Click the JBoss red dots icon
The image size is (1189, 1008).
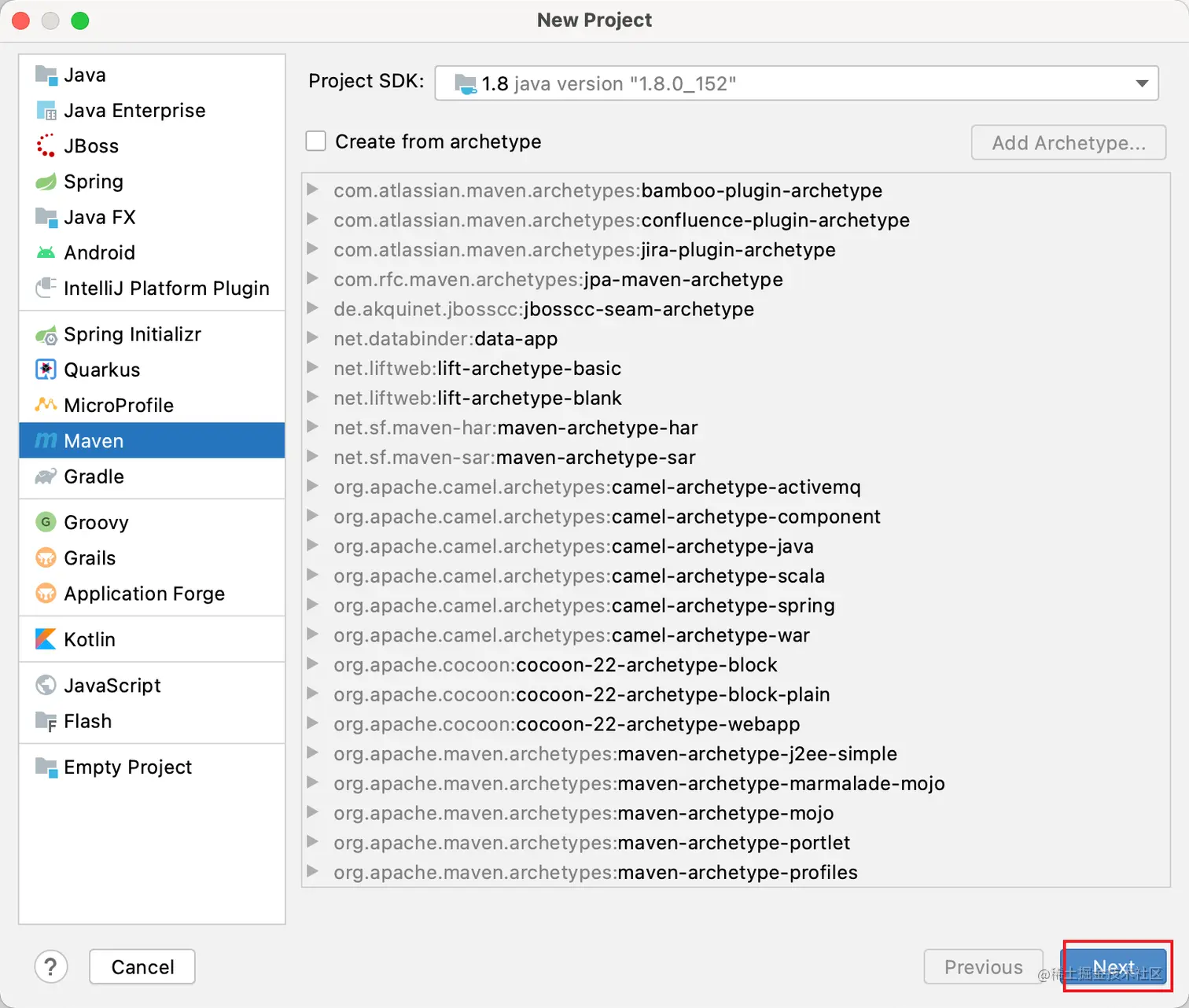pyautogui.click(x=46, y=146)
